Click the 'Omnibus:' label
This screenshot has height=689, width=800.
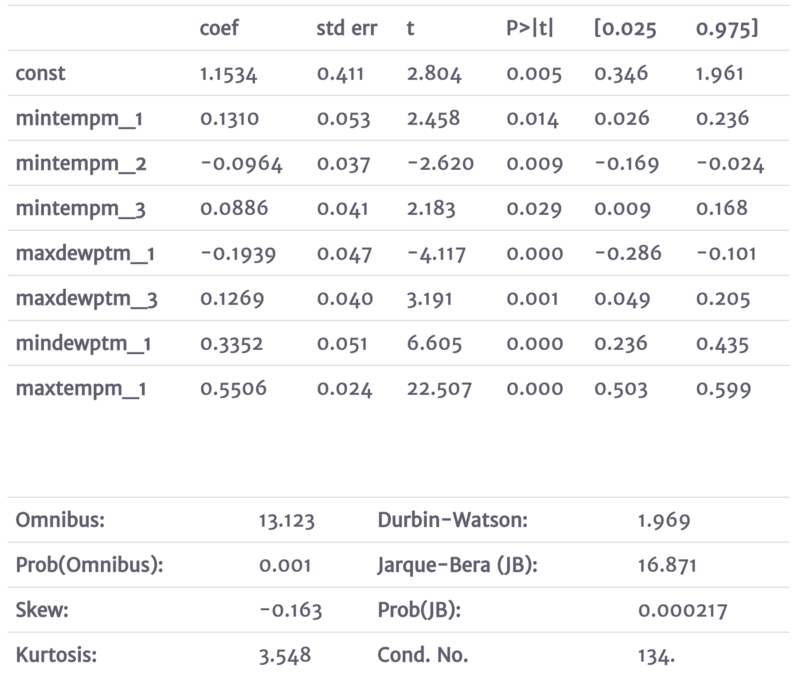point(59,520)
